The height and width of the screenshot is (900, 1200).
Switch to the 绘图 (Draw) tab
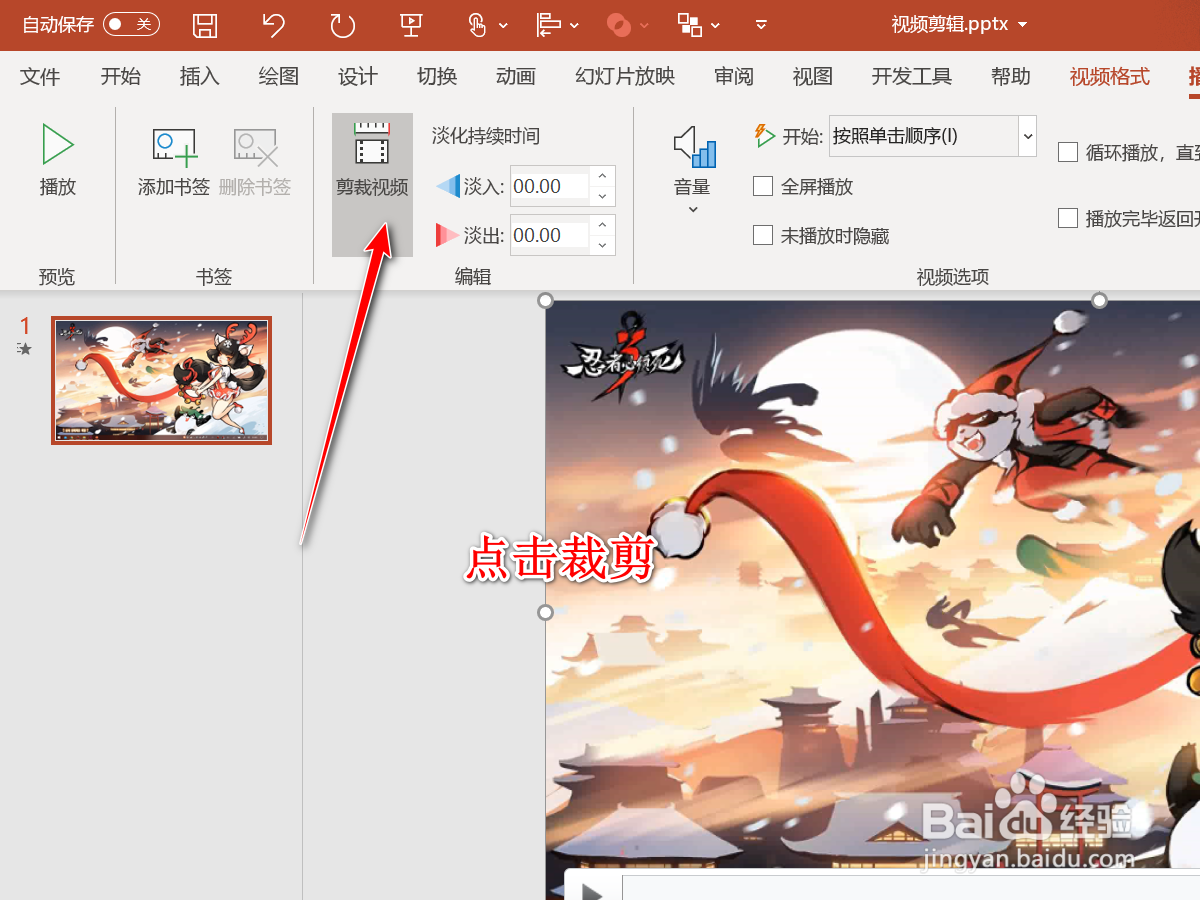point(278,77)
